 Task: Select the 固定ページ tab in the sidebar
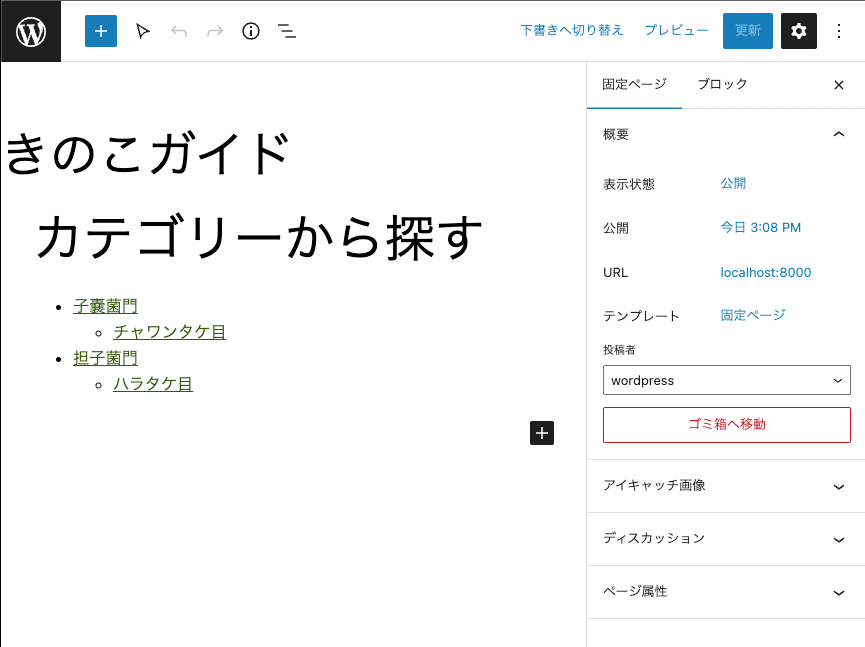tap(634, 84)
